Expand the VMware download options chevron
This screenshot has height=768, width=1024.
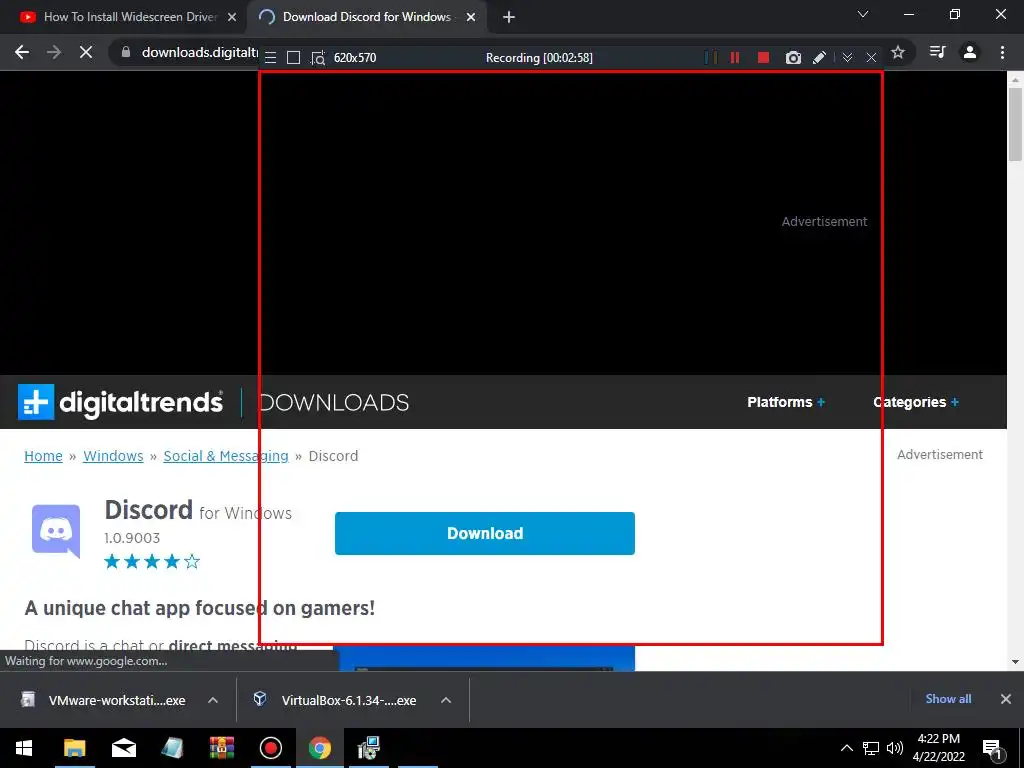213,700
